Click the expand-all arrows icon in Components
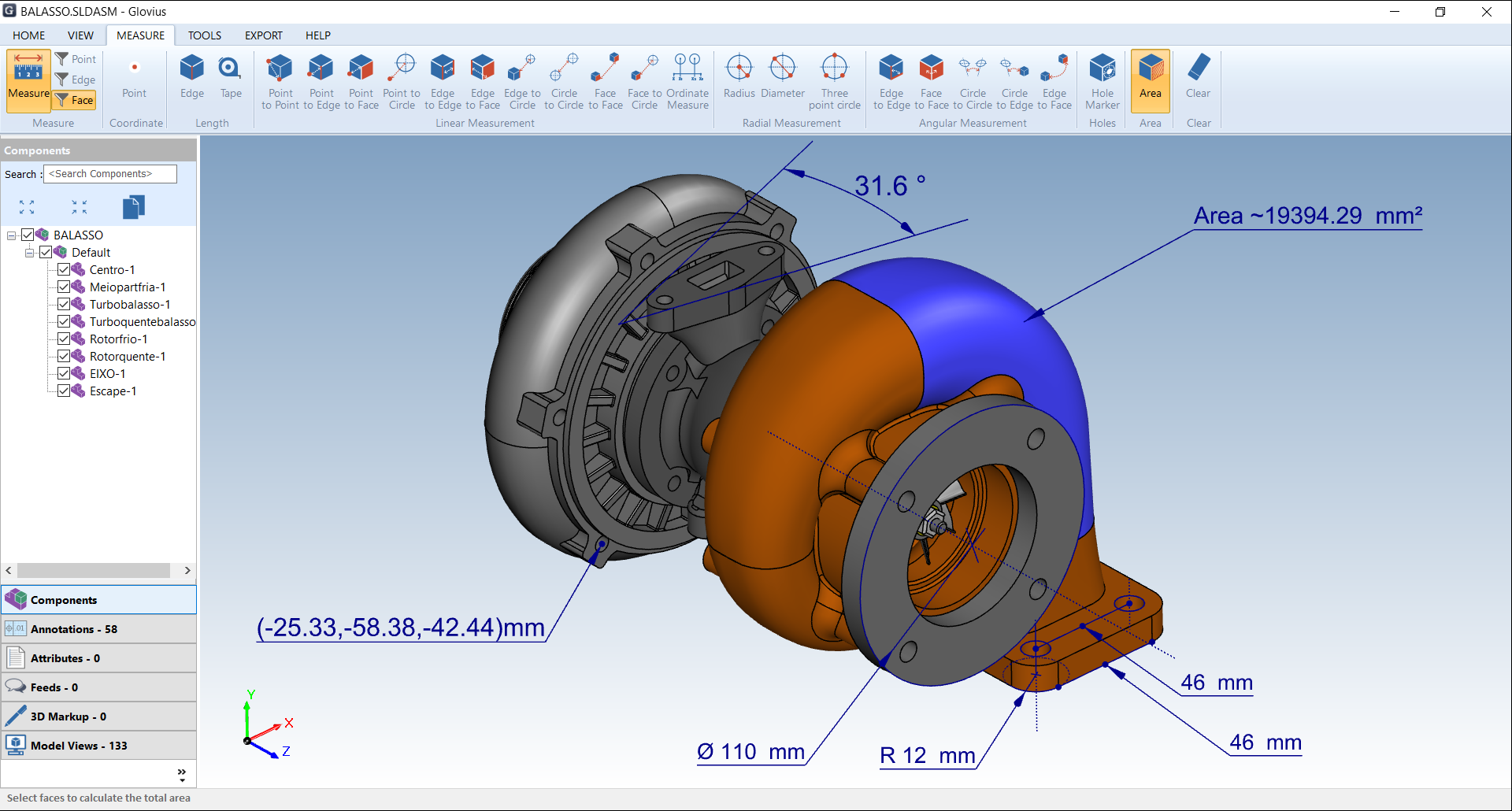The height and width of the screenshot is (811, 1512). [x=27, y=207]
